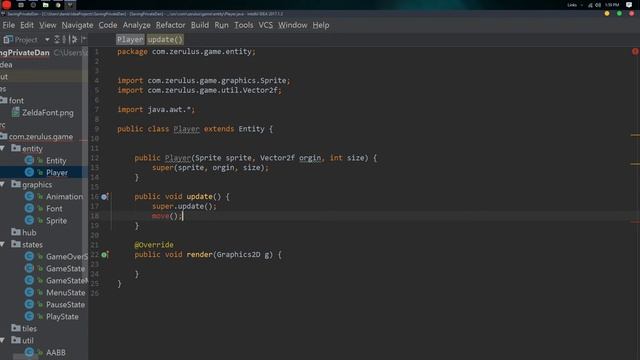This screenshot has width=640, height=360.
Task: Open the AABB class
Action: point(56,352)
